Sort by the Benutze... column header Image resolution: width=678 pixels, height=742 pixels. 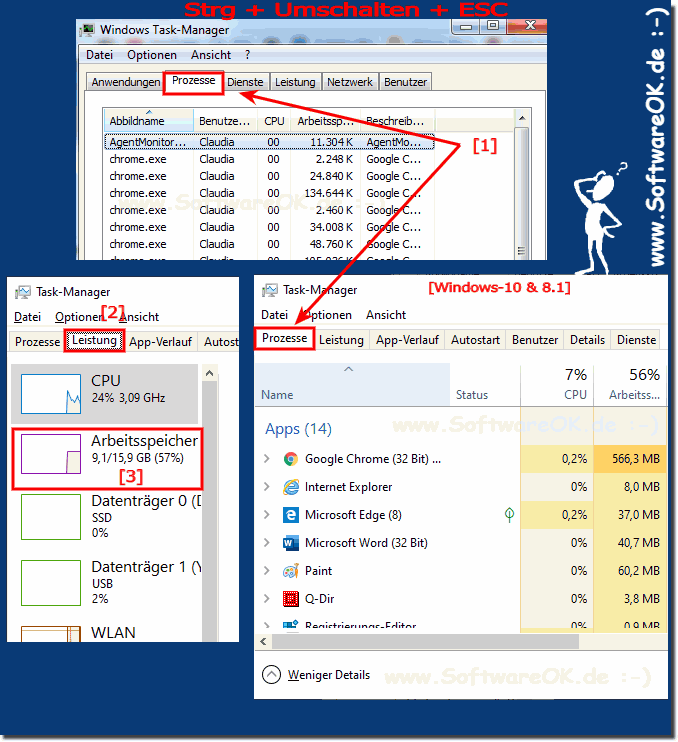pos(225,121)
